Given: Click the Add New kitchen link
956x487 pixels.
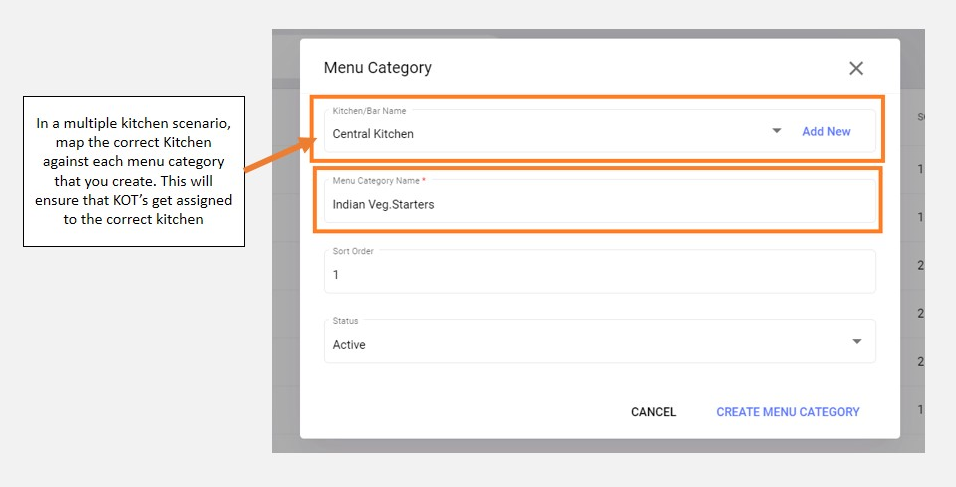Looking at the screenshot, I should 826,131.
